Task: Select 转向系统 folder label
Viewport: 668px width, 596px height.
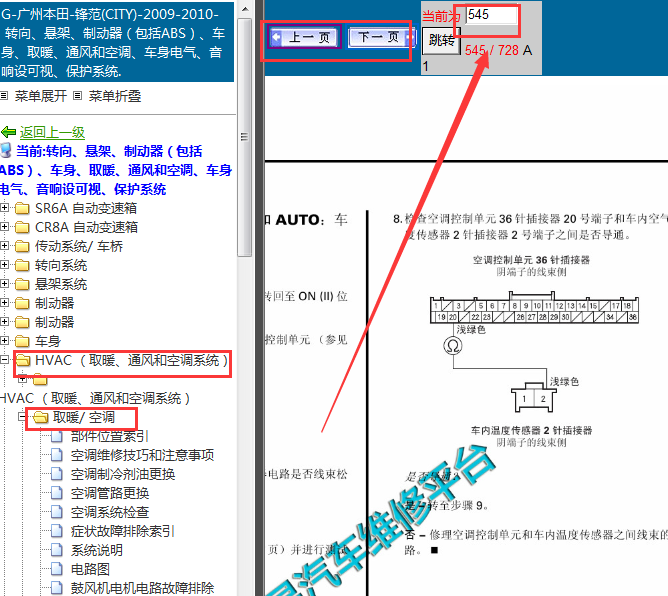Action: (x=61, y=265)
